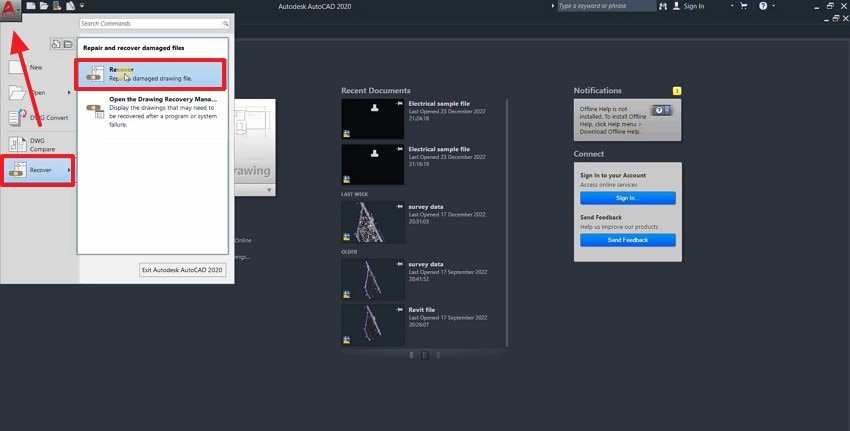Open the Revit file thumbnail
Viewport: 850px width, 431px height.
click(x=372, y=325)
